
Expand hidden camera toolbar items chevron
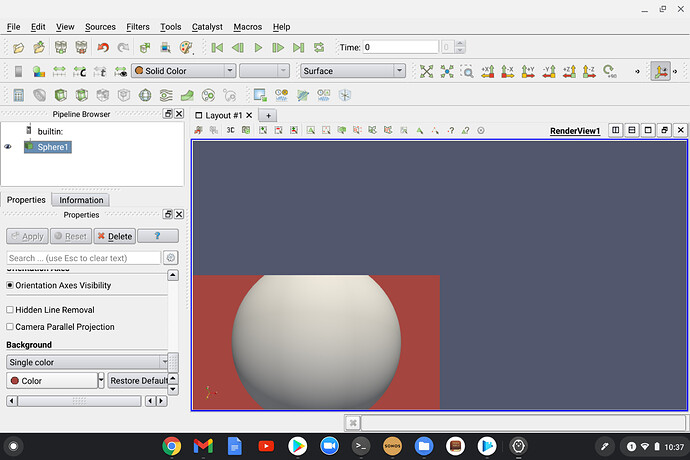point(637,71)
